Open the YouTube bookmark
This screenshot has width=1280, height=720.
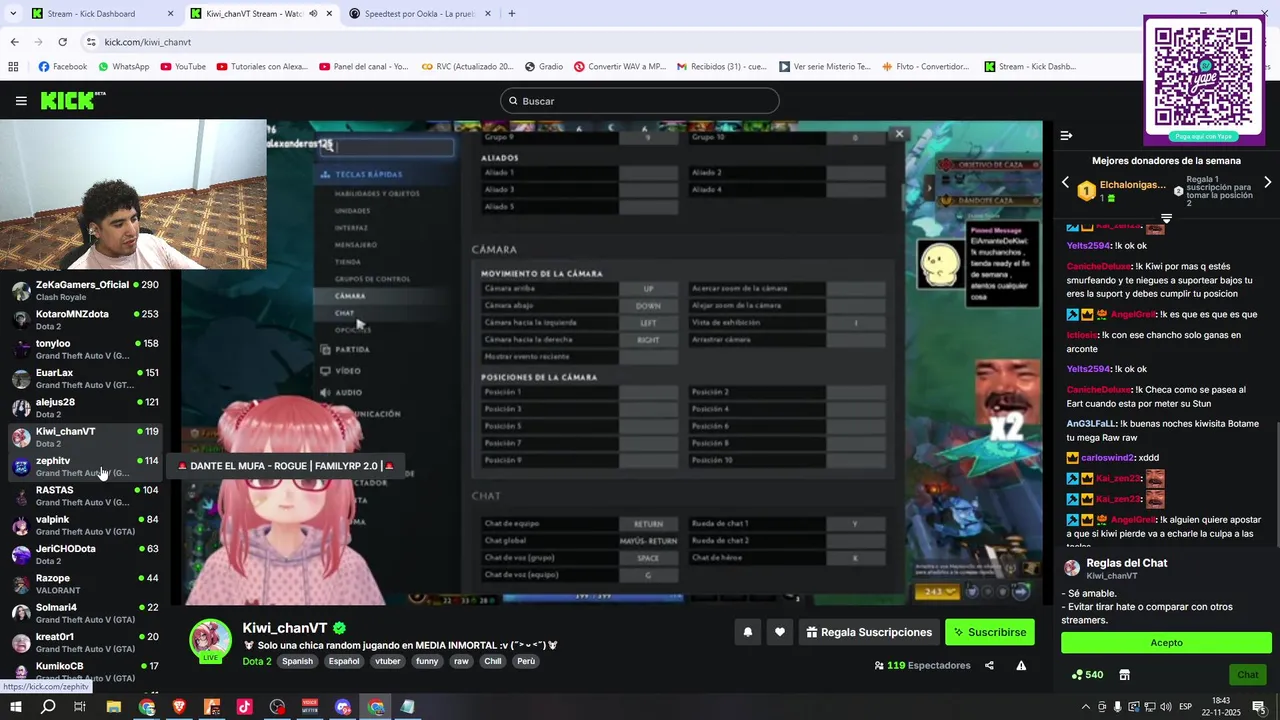[183, 67]
